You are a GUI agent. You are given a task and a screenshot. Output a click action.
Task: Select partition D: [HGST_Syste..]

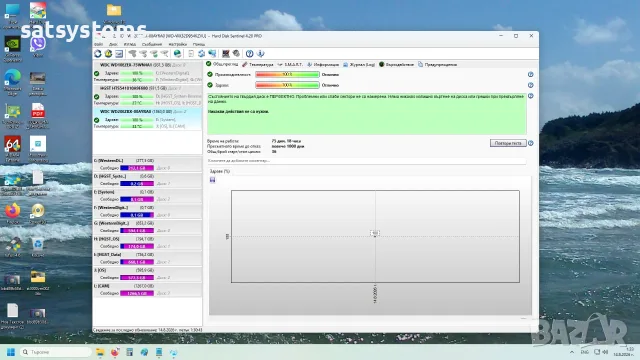[x=147, y=180]
